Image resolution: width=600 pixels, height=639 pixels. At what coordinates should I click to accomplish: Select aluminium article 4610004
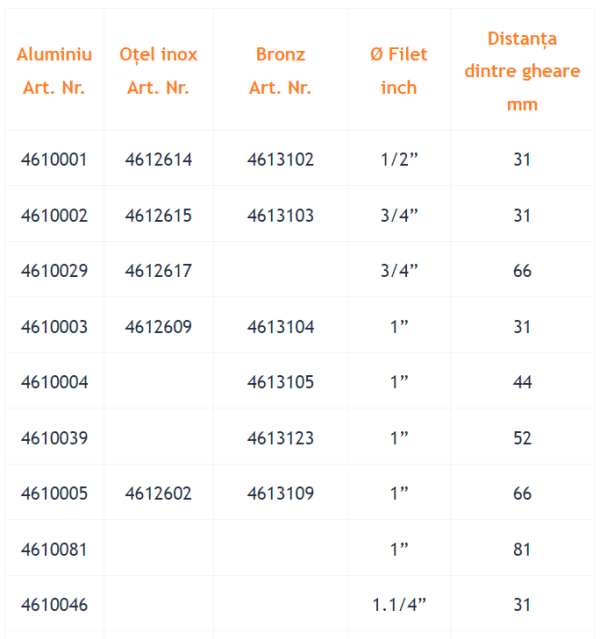pyautogui.click(x=54, y=382)
